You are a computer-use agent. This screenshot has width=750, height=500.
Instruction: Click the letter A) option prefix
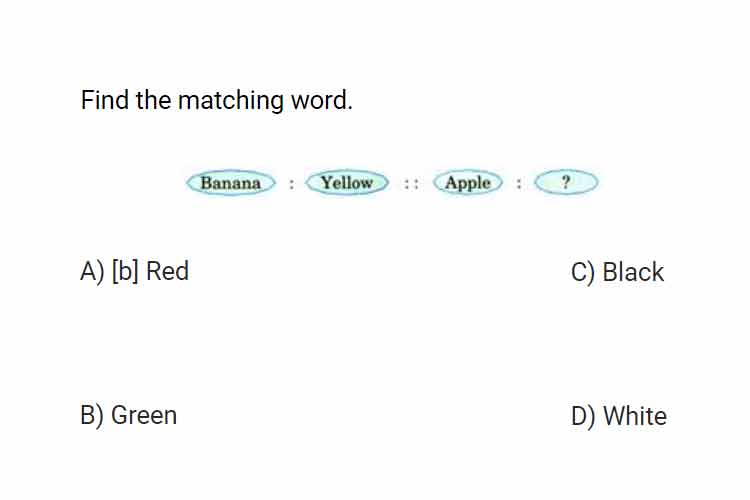click(92, 272)
